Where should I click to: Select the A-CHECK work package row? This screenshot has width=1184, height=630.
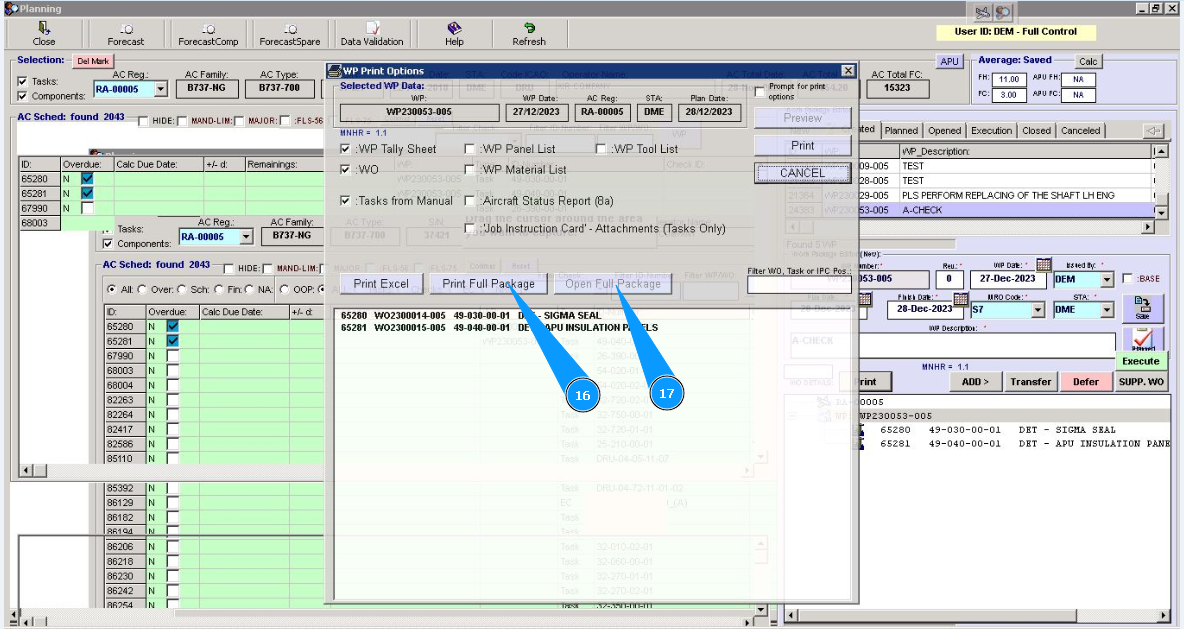(970, 211)
